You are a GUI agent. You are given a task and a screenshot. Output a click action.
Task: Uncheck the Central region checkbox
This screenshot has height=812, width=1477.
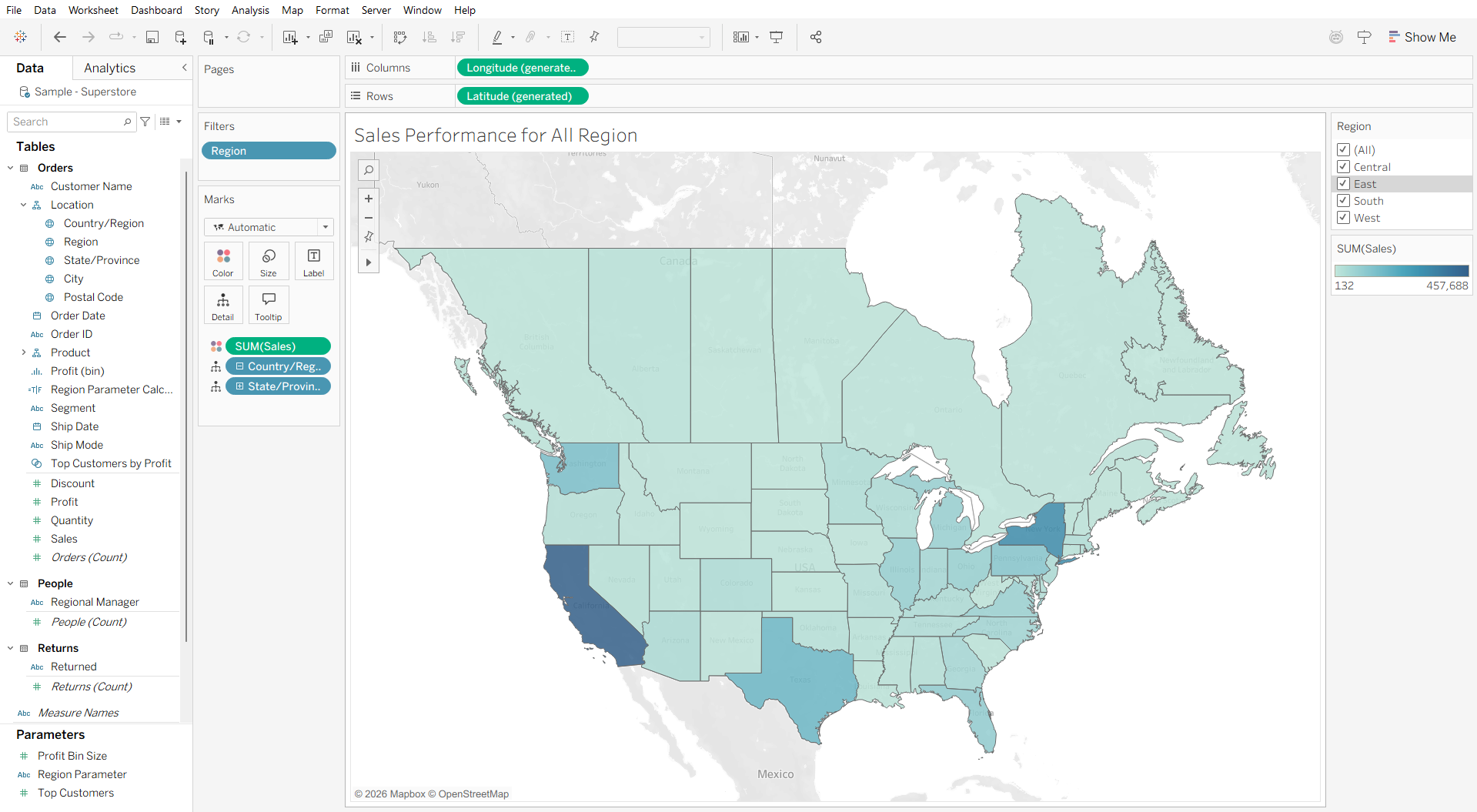click(1344, 167)
